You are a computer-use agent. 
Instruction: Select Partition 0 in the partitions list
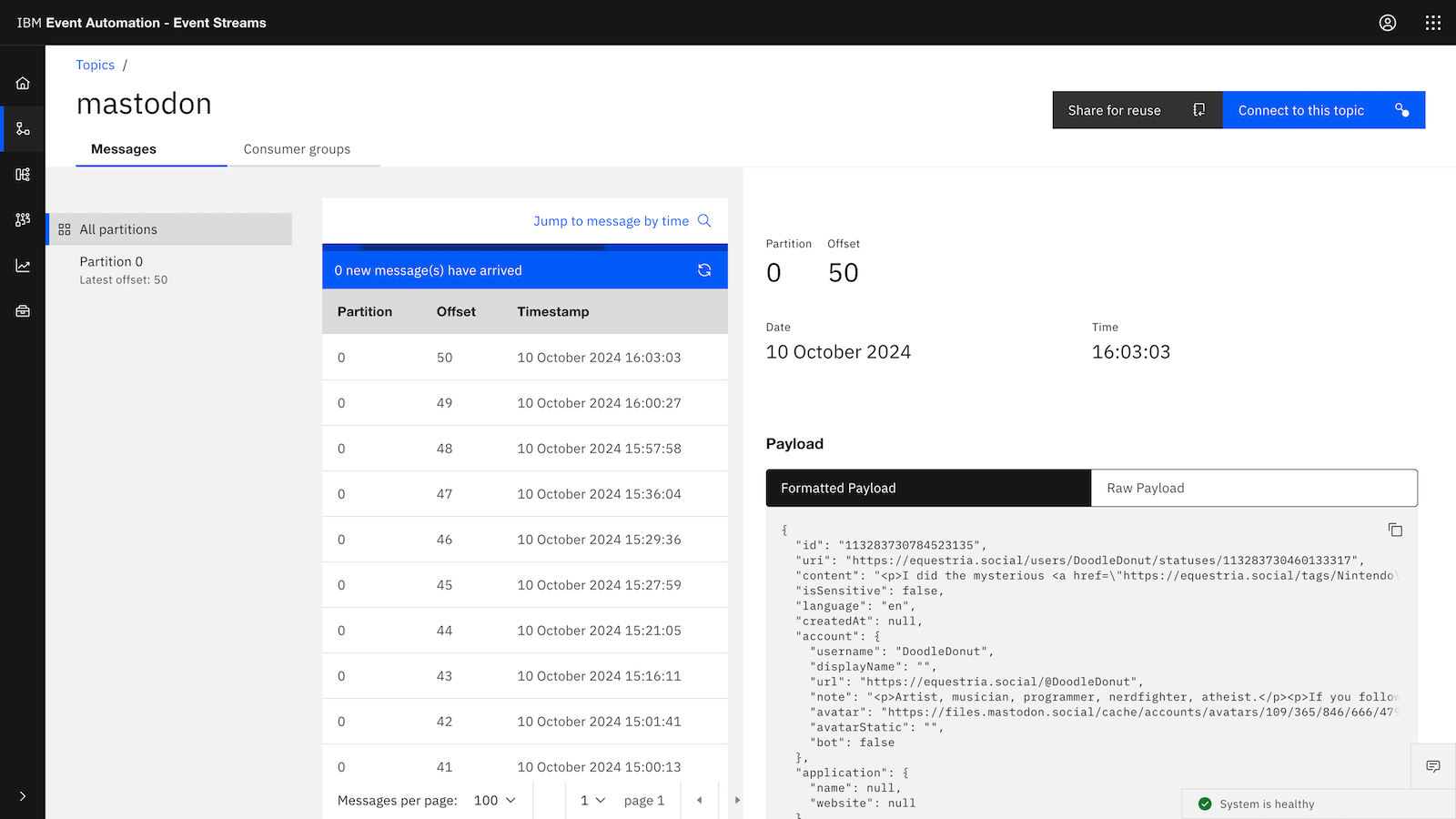click(x=111, y=262)
